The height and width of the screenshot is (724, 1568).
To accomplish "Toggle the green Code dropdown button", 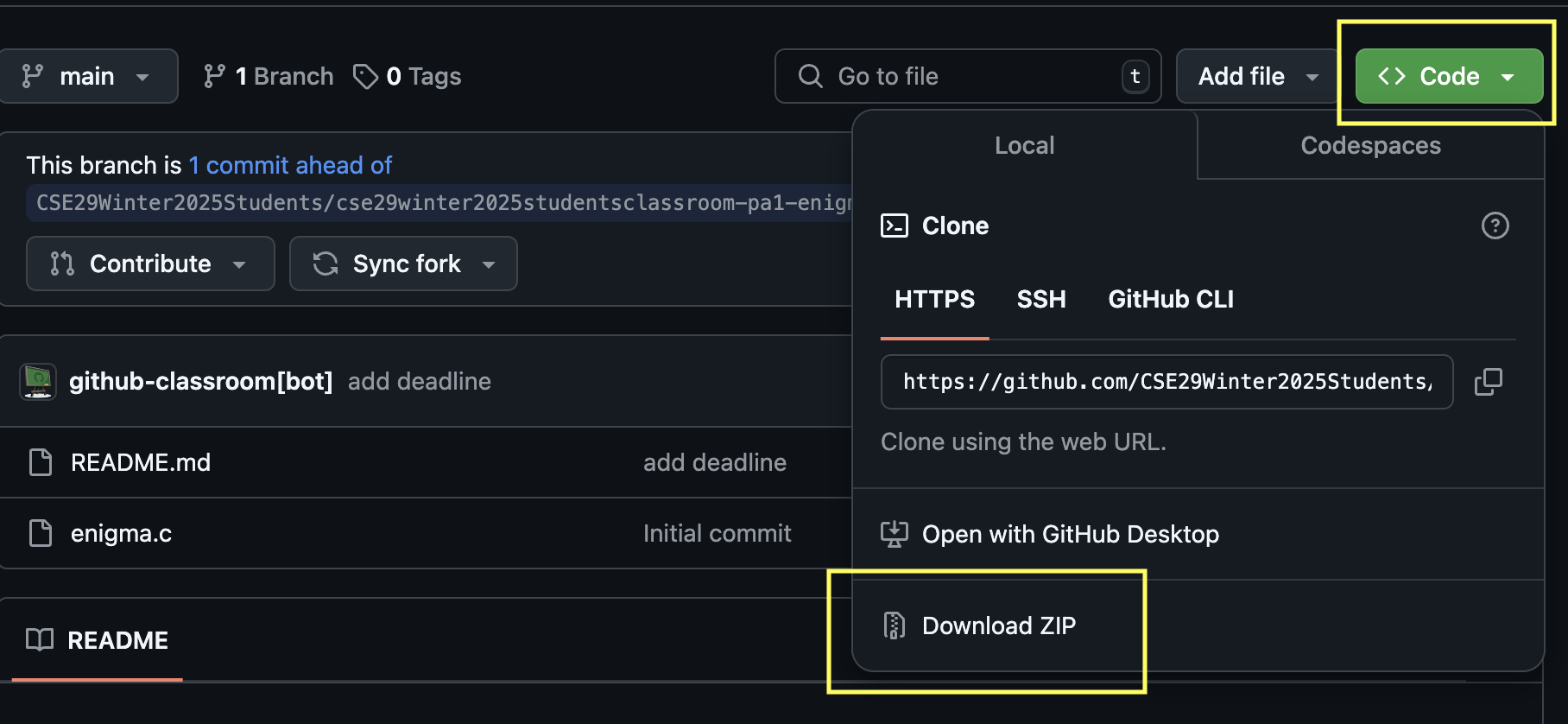I will point(1449,76).
